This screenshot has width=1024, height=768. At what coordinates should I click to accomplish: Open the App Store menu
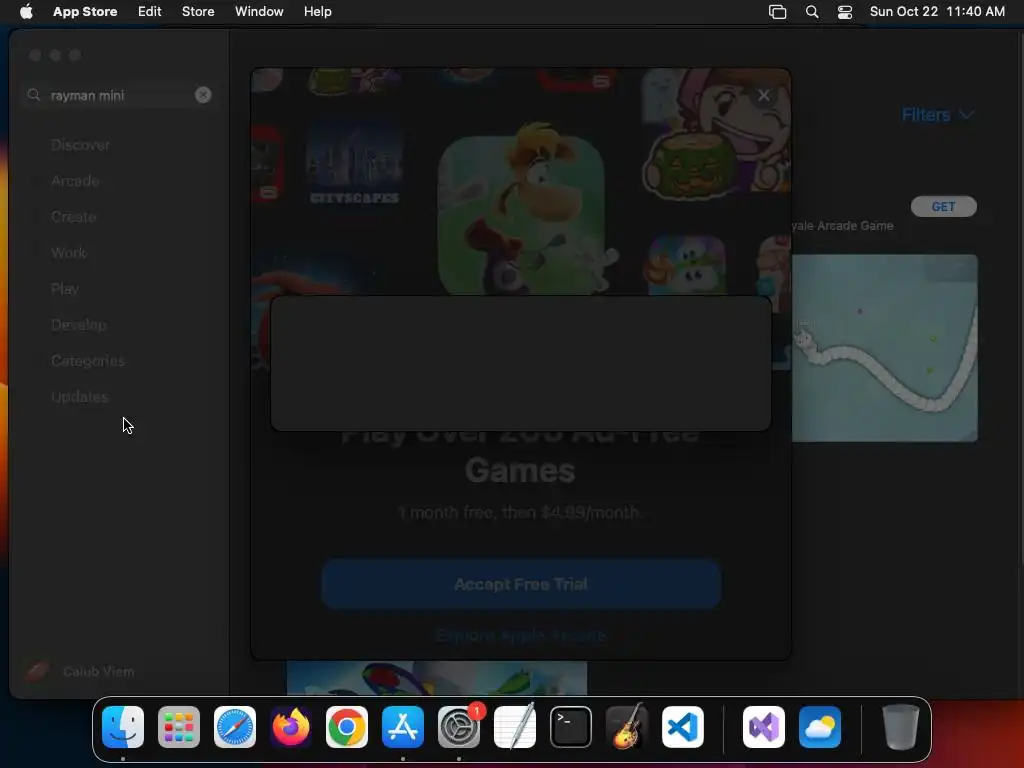[85, 12]
